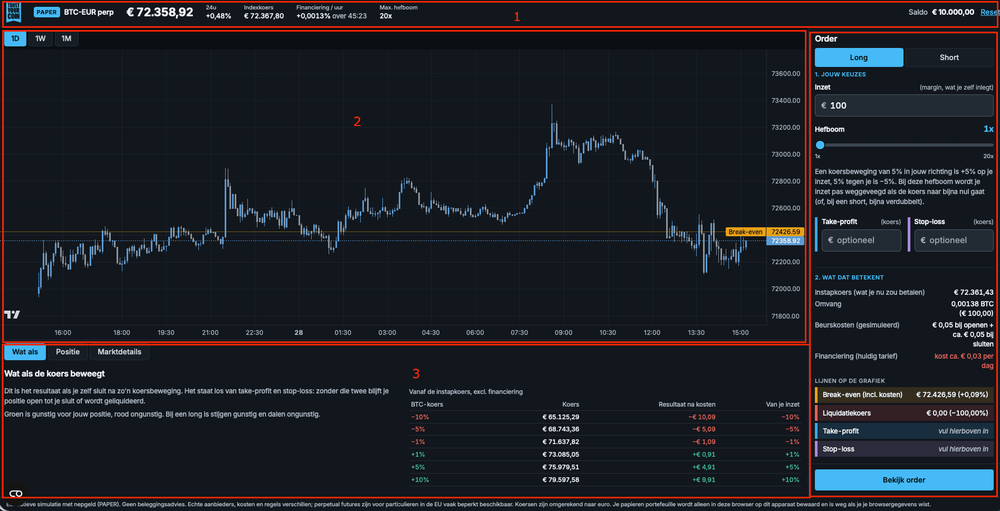The width and height of the screenshot is (1000, 511).
Task: Click the Take-profit legend row
Action: pos(904,431)
